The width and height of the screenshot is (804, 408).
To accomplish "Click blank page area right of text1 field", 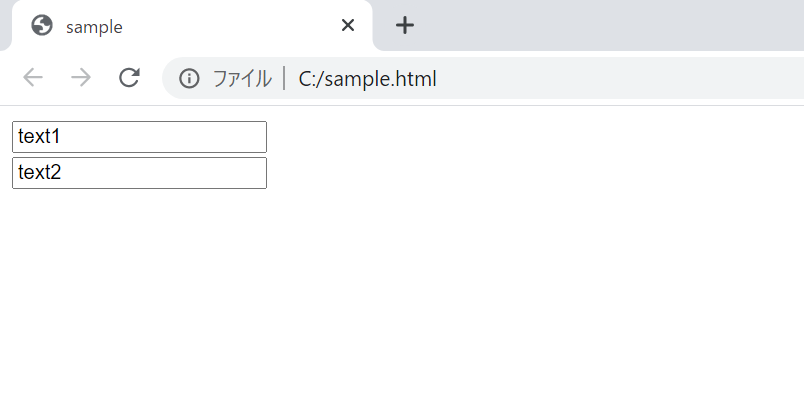I will click(500, 137).
